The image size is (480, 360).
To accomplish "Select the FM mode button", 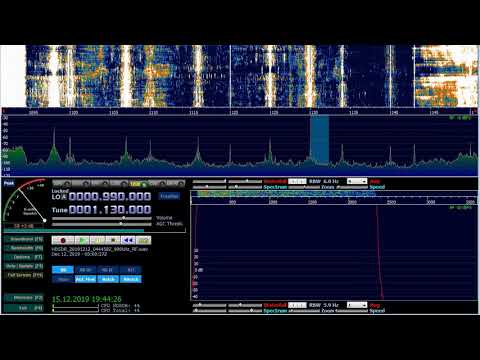I will point(100,183).
